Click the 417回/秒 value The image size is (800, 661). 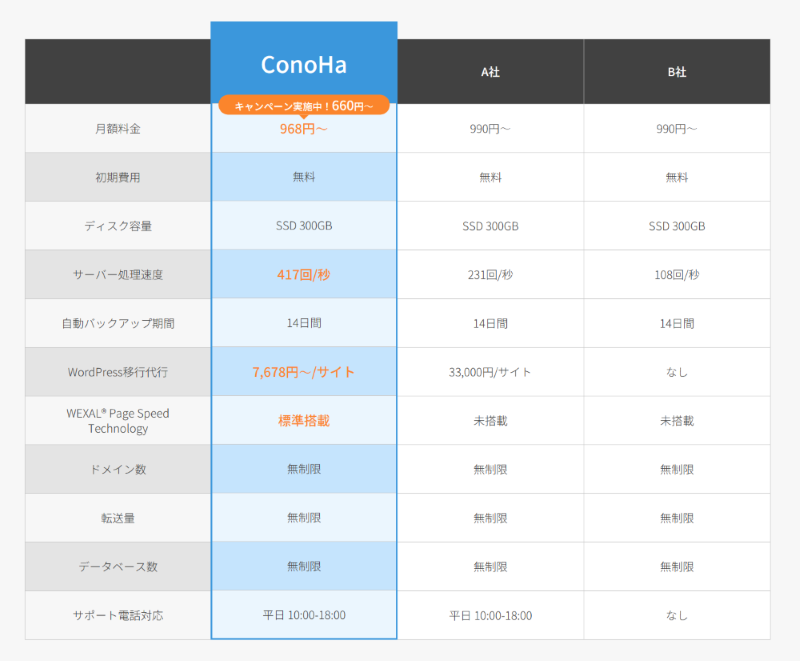[x=304, y=274]
